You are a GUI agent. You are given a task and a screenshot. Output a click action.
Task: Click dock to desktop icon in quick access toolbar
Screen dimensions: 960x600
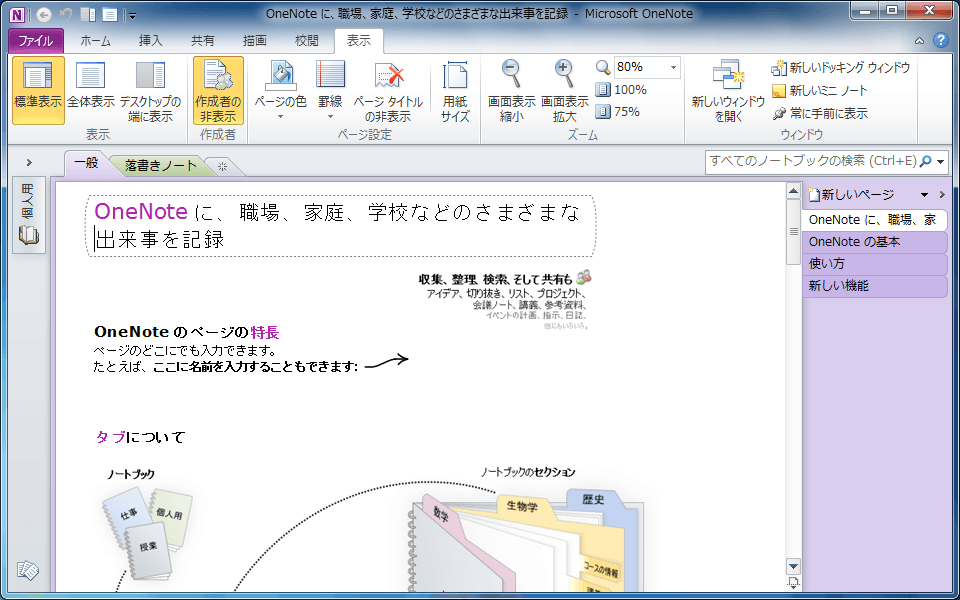point(88,15)
